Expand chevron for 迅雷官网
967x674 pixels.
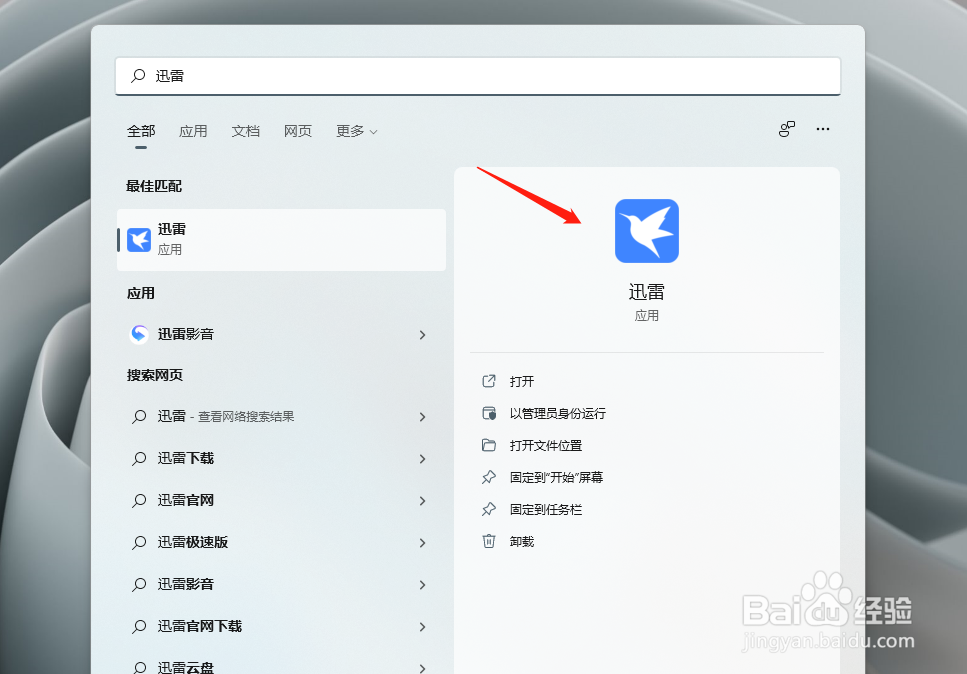click(422, 501)
